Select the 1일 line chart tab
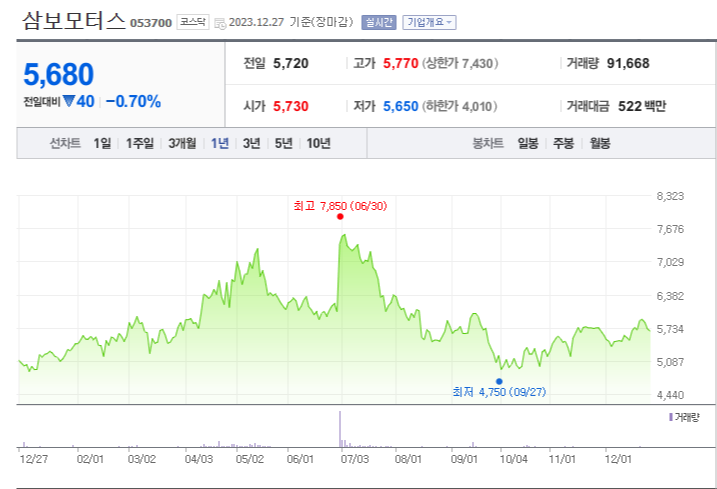This screenshot has width=717, height=489. click(x=102, y=144)
